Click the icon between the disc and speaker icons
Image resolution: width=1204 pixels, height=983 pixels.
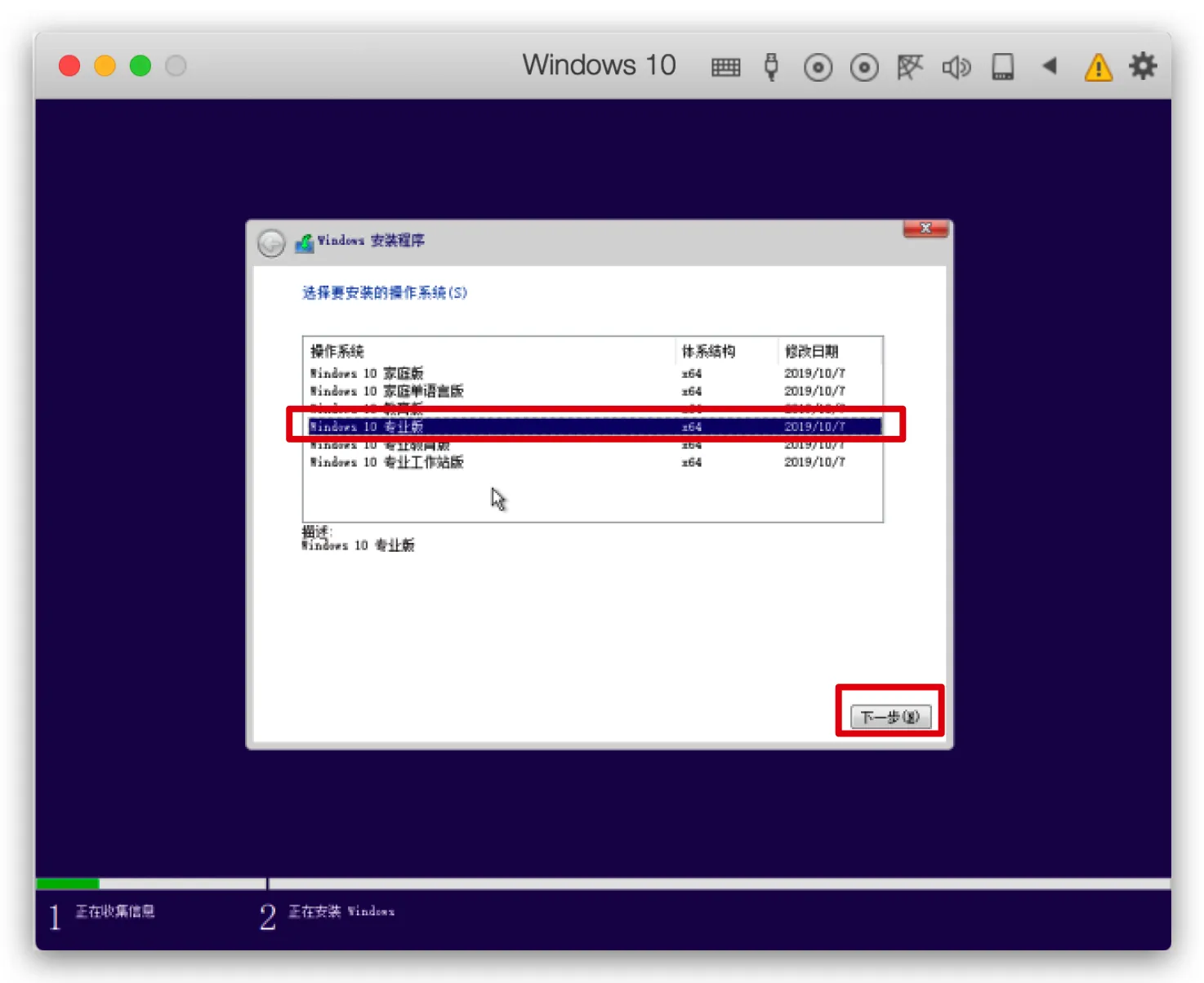(x=909, y=67)
